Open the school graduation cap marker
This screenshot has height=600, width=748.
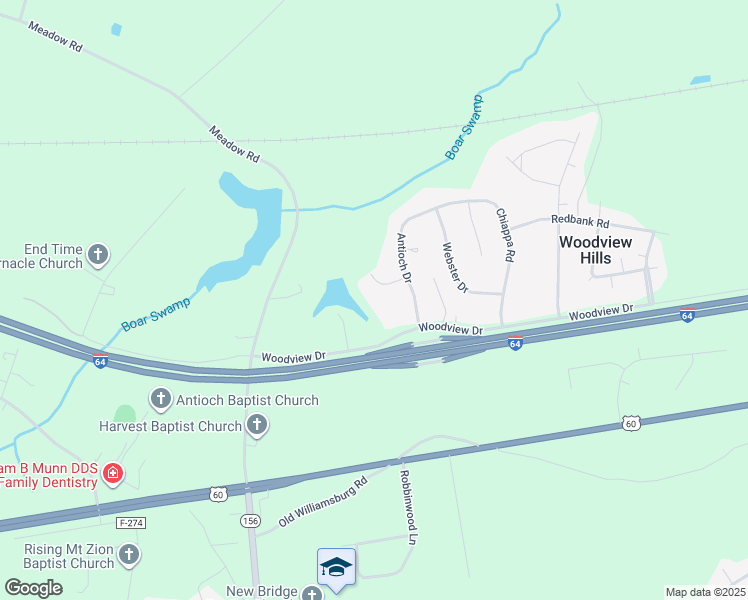click(336, 568)
